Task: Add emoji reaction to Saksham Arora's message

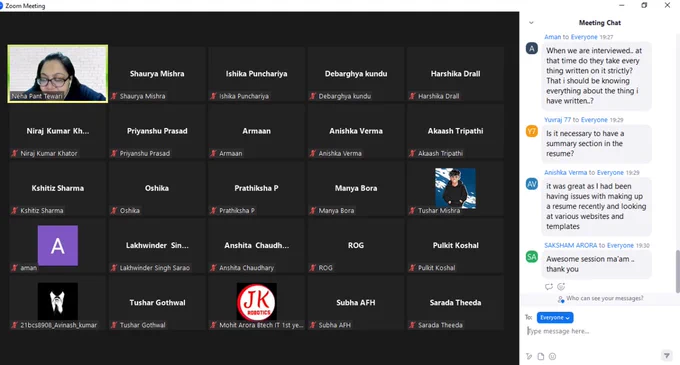Action: tap(561, 287)
